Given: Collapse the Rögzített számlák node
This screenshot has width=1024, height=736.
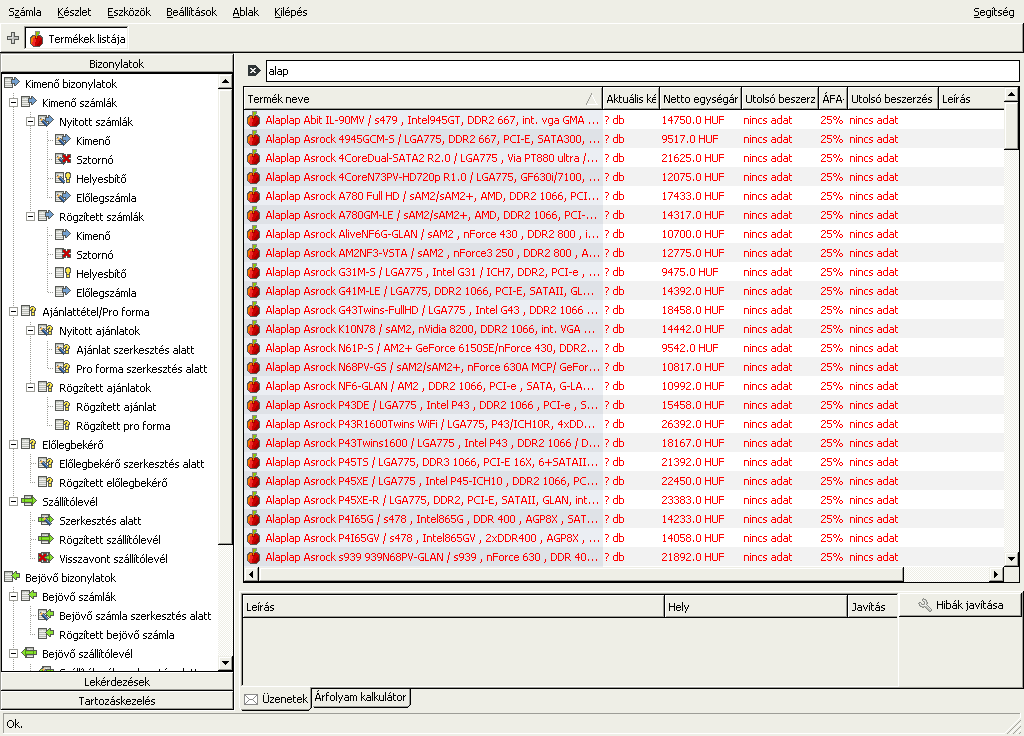Looking at the screenshot, I should coord(30,216).
